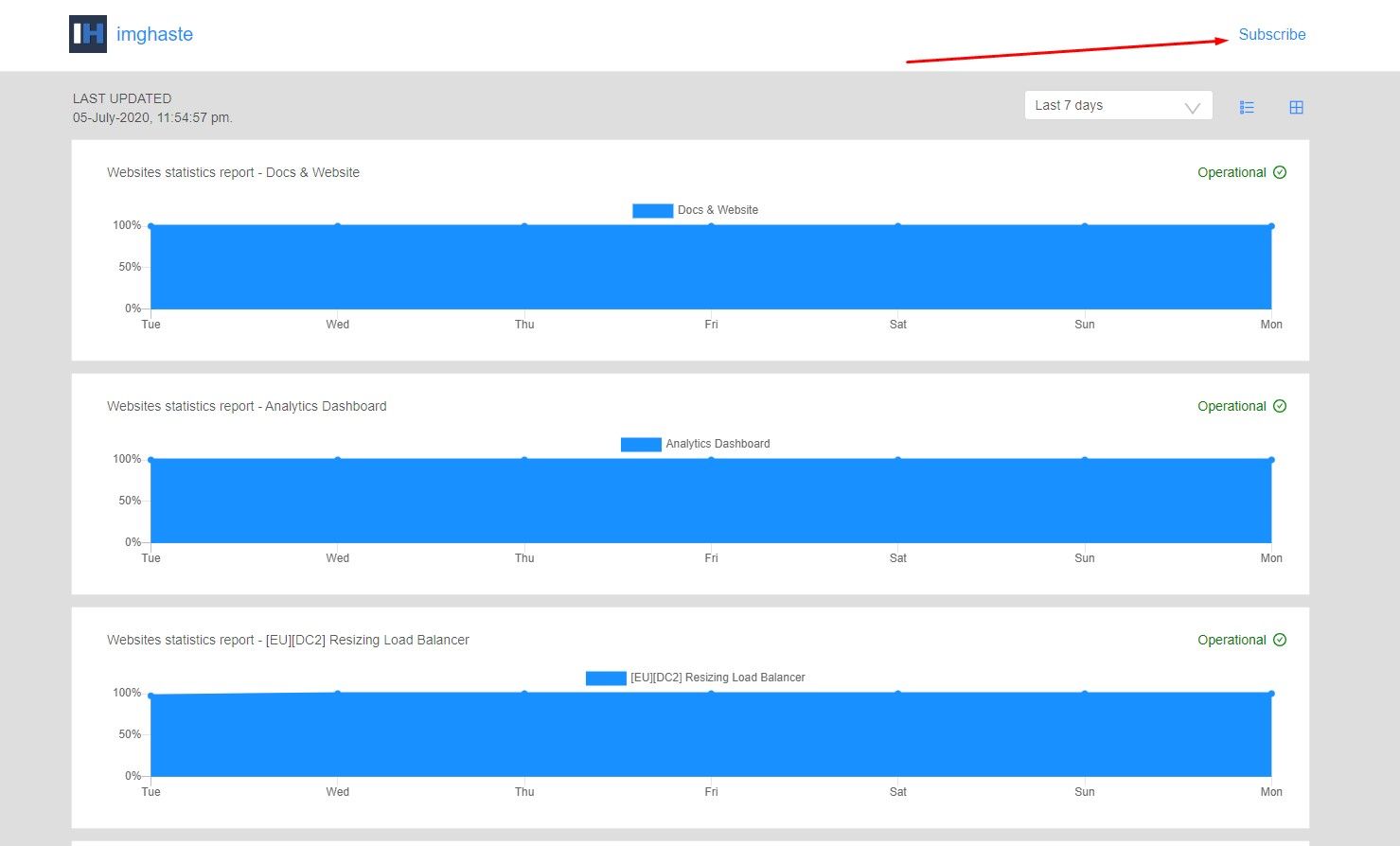Click the imghaste logo icon
This screenshot has width=1400, height=846.
pos(87,34)
